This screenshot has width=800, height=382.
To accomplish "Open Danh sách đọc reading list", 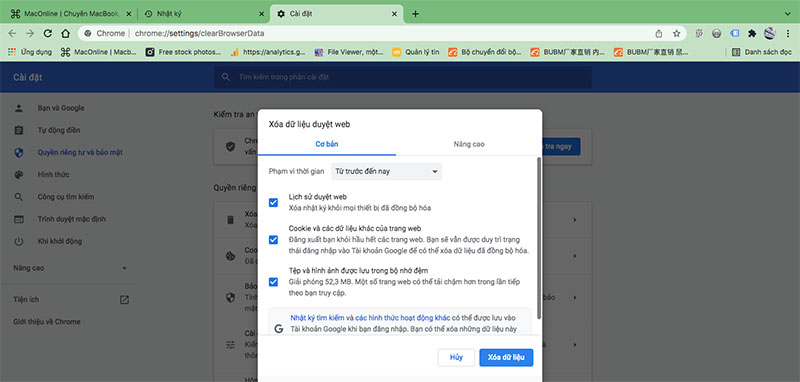I will click(762, 52).
